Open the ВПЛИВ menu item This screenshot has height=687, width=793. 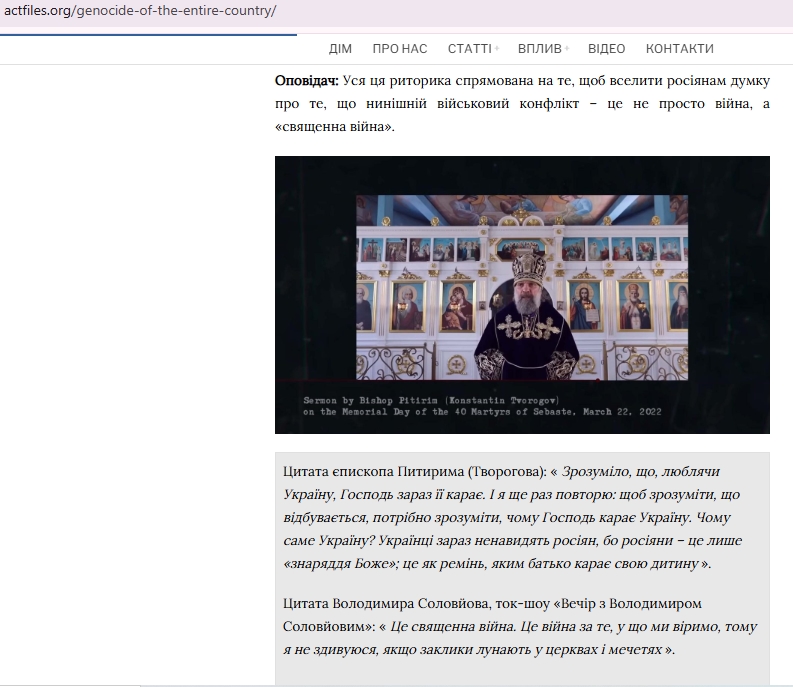click(x=538, y=49)
